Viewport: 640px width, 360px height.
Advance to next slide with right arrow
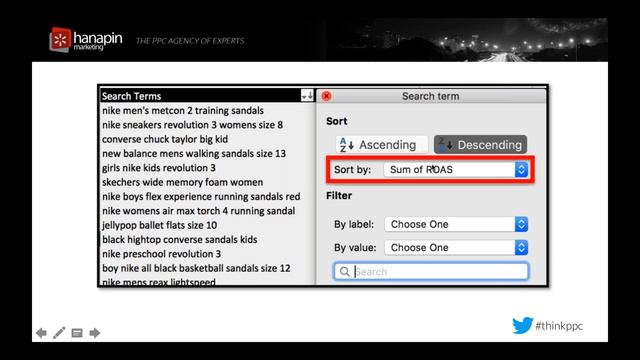click(95, 333)
